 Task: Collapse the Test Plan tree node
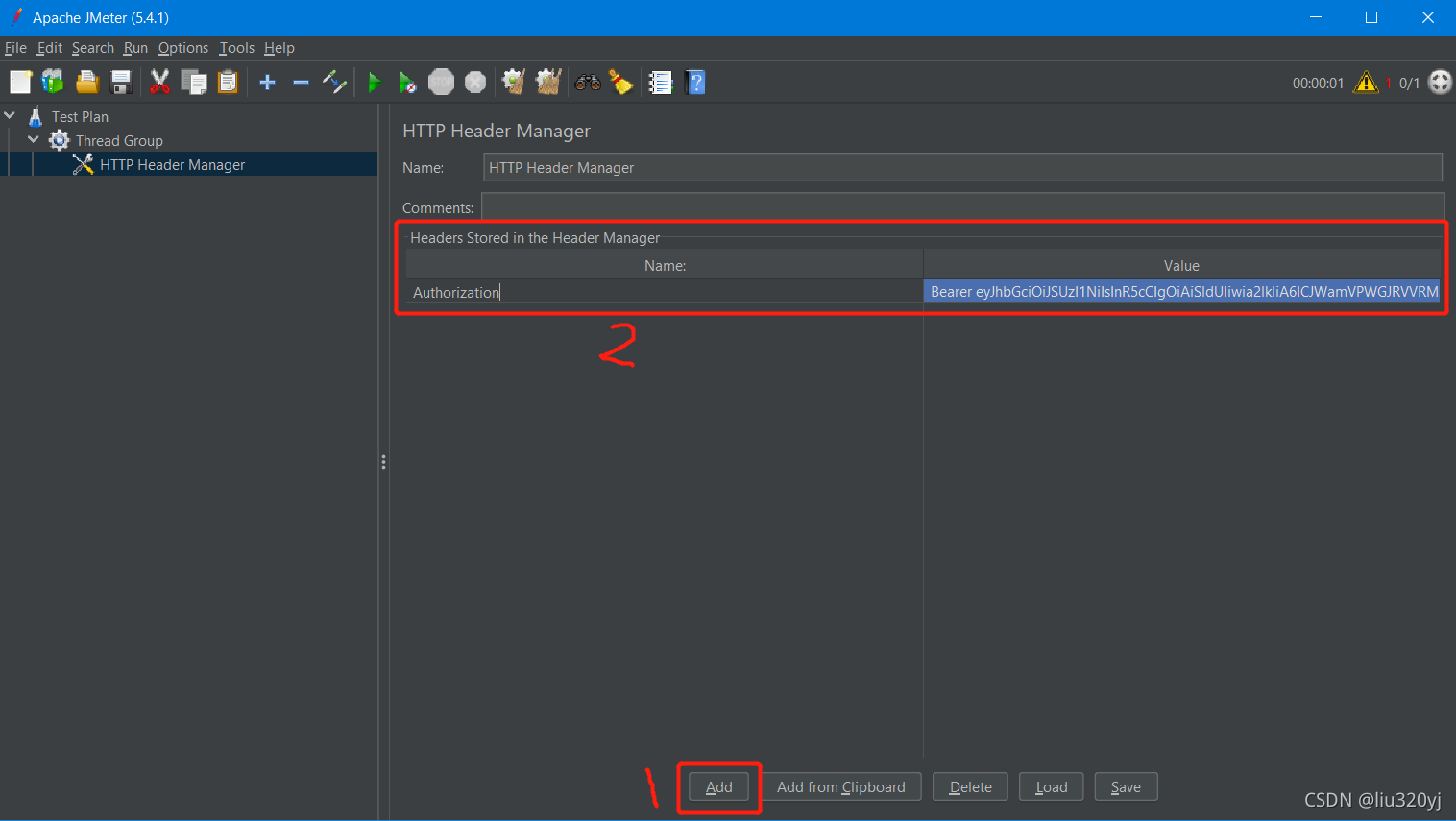point(11,115)
